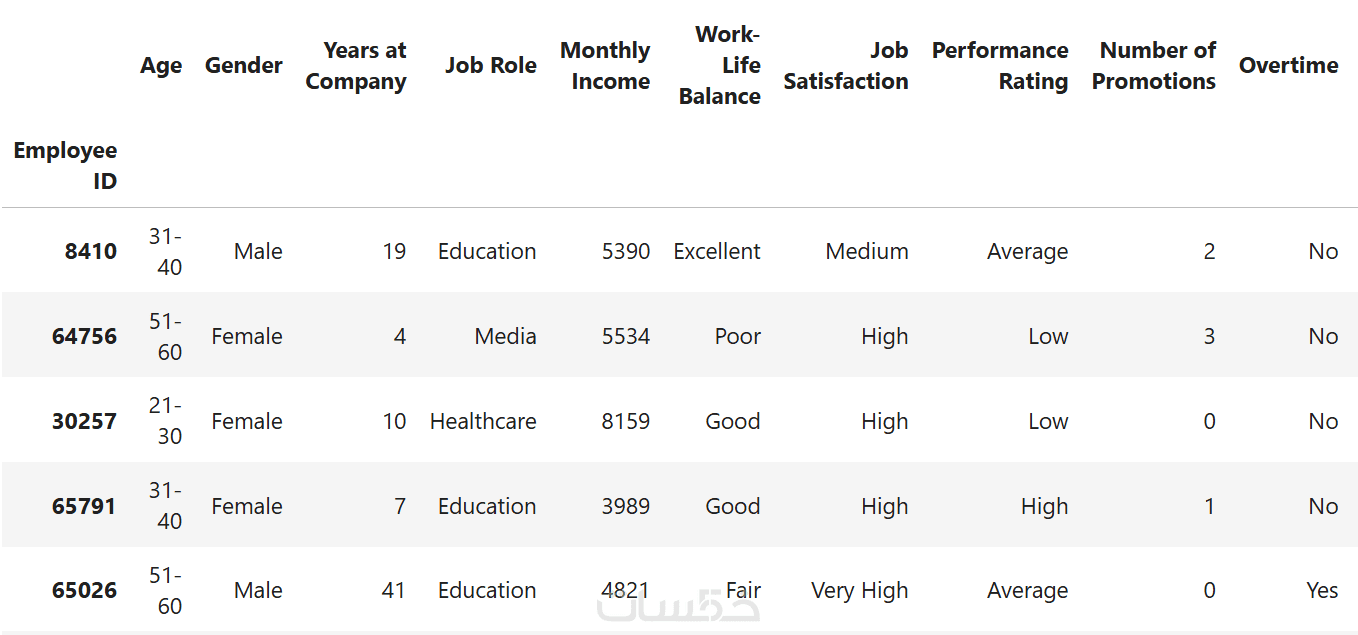This screenshot has width=1358, height=635.
Task: Select the monthly income value 8159
Action: pyautogui.click(x=626, y=422)
